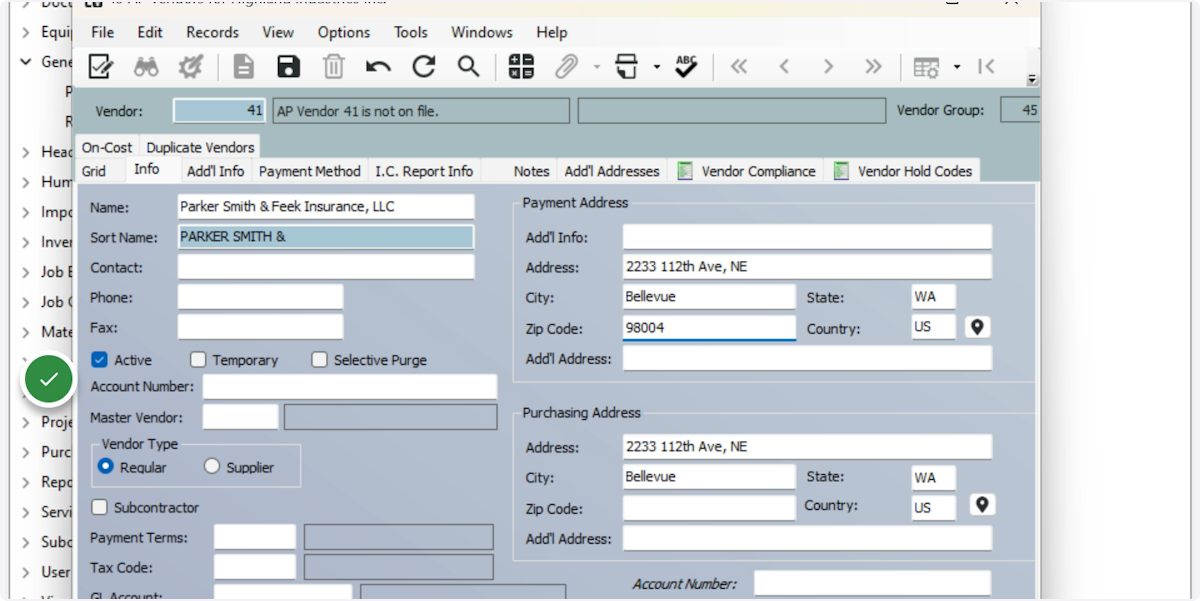Go to previous record arrow

[x=784, y=67]
